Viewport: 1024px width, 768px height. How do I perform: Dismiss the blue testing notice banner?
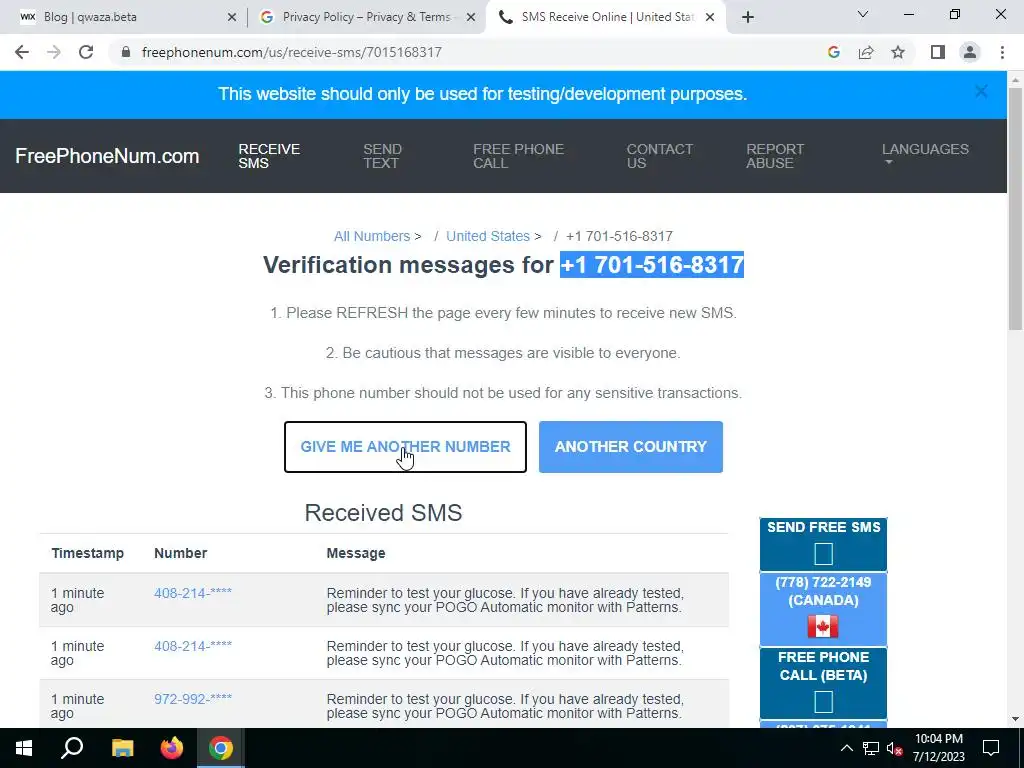pyautogui.click(x=981, y=91)
